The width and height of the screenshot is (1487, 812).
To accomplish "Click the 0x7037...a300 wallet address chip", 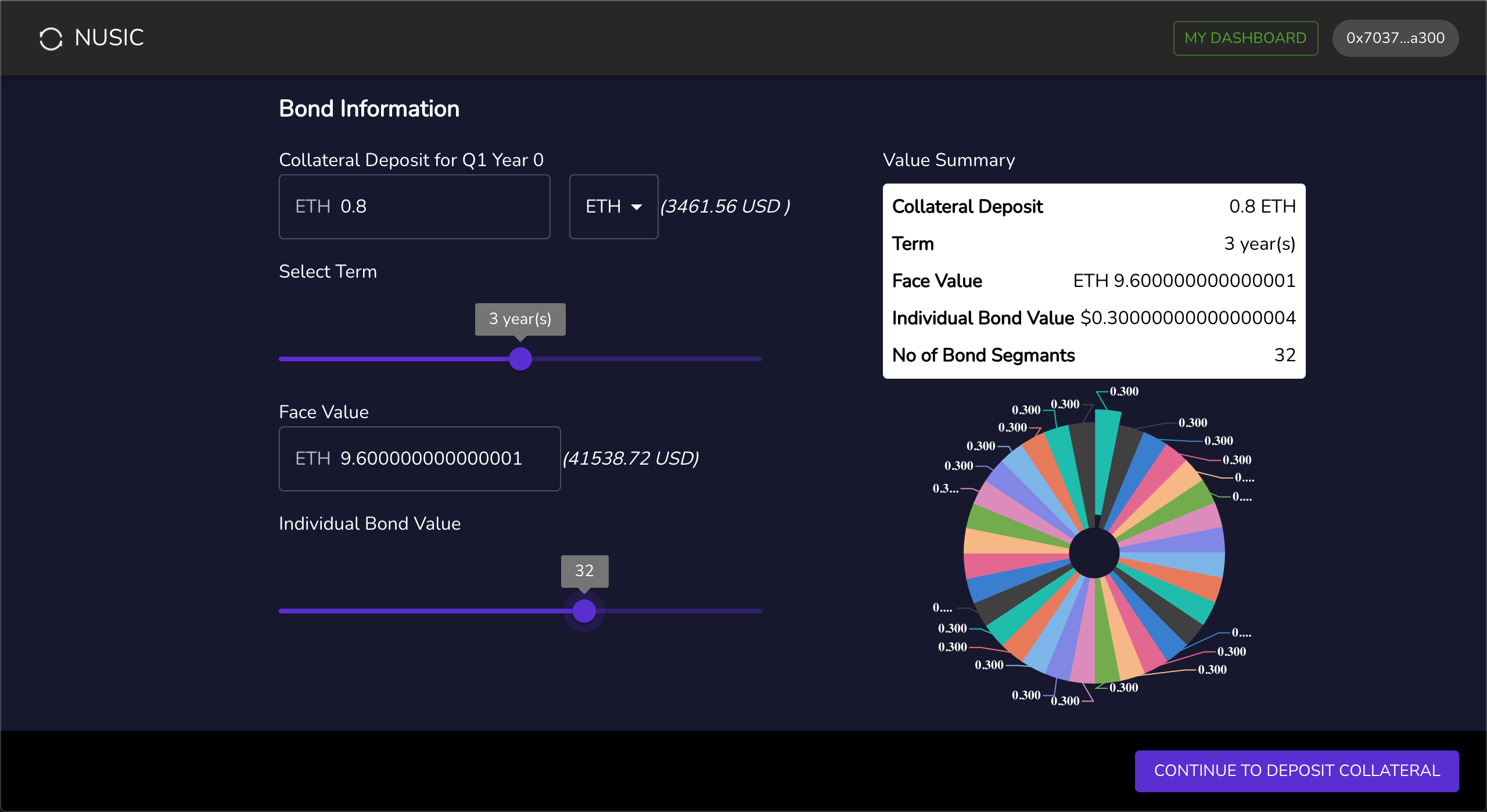I will click(1395, 38).
